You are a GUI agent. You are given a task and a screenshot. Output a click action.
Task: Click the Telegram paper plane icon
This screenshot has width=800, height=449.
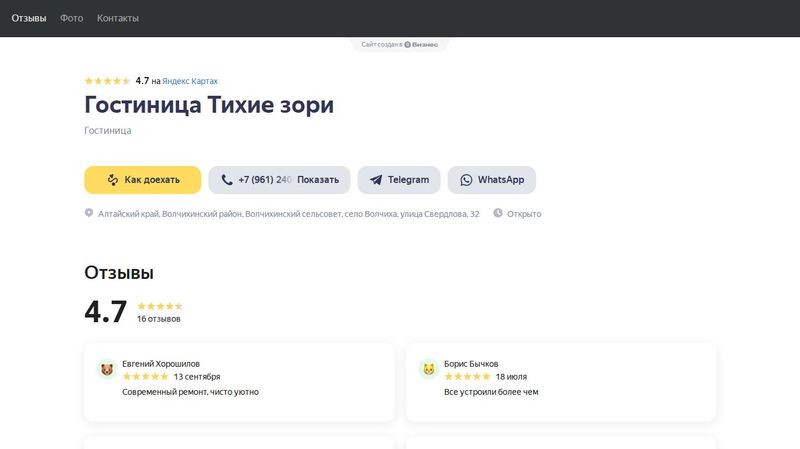tap(376, 180)
